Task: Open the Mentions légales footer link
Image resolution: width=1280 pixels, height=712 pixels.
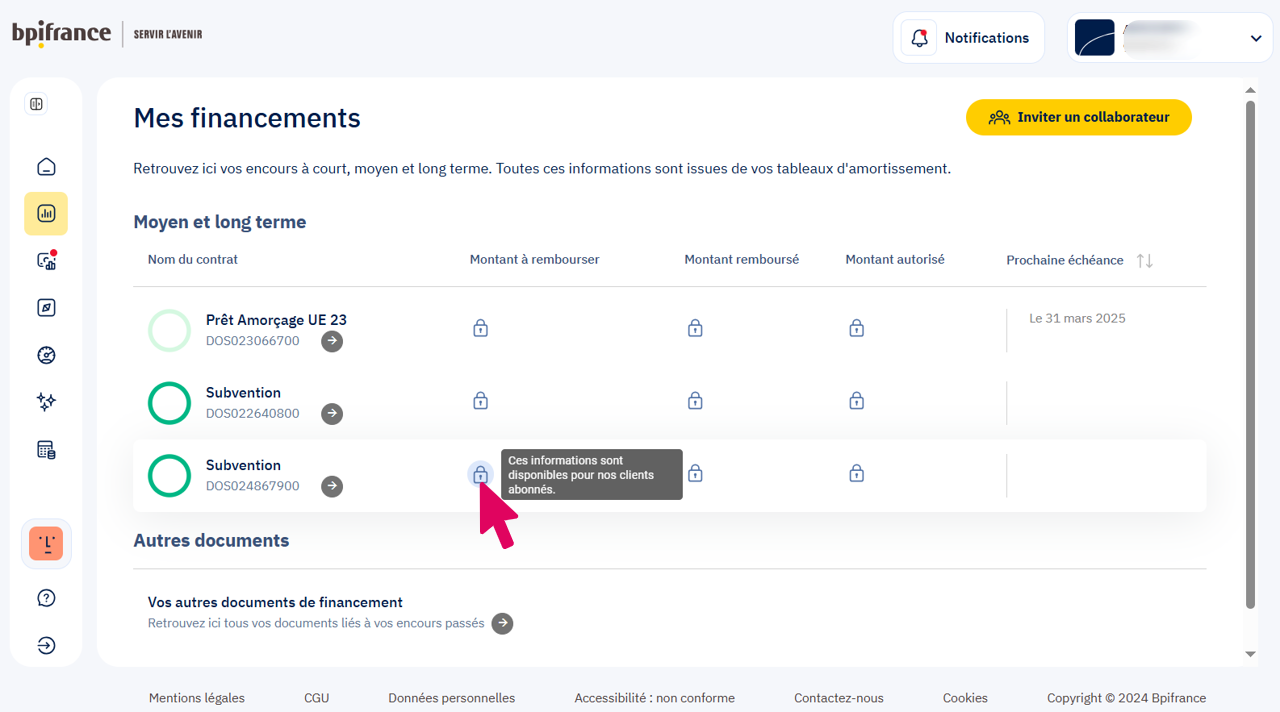Action: coord(197,698)
